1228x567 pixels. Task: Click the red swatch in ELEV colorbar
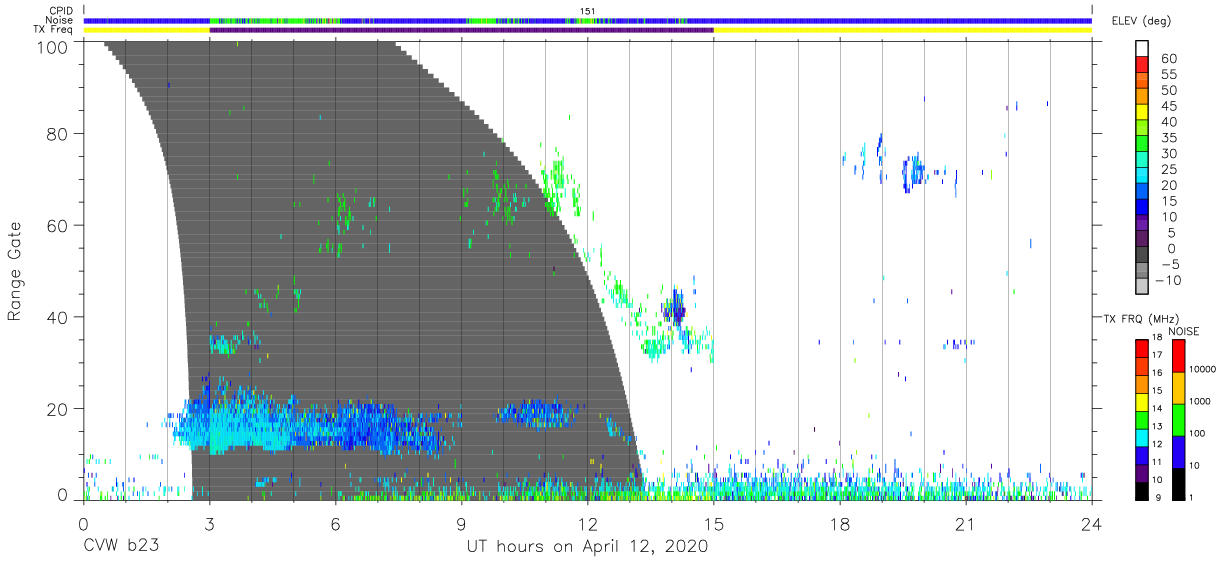click(1142, 66)
